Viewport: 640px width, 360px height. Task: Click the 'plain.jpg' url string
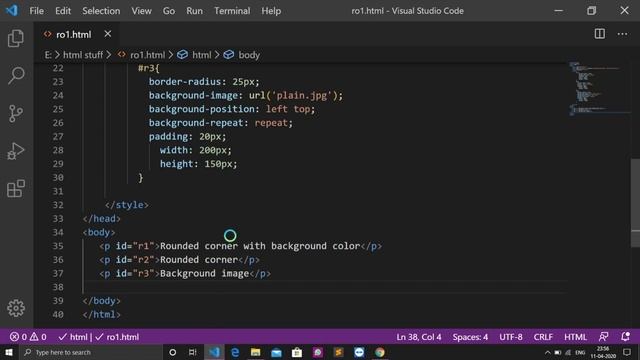tap(302, 95)
